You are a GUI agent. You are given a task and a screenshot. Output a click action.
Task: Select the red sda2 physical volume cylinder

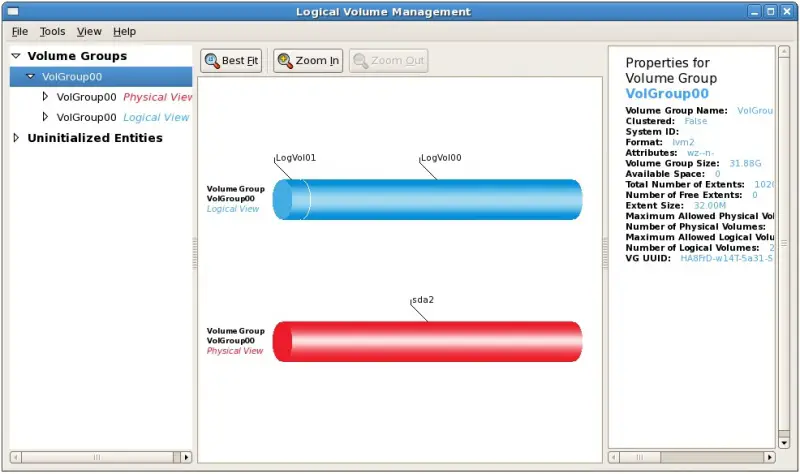[x=430, y=341]
